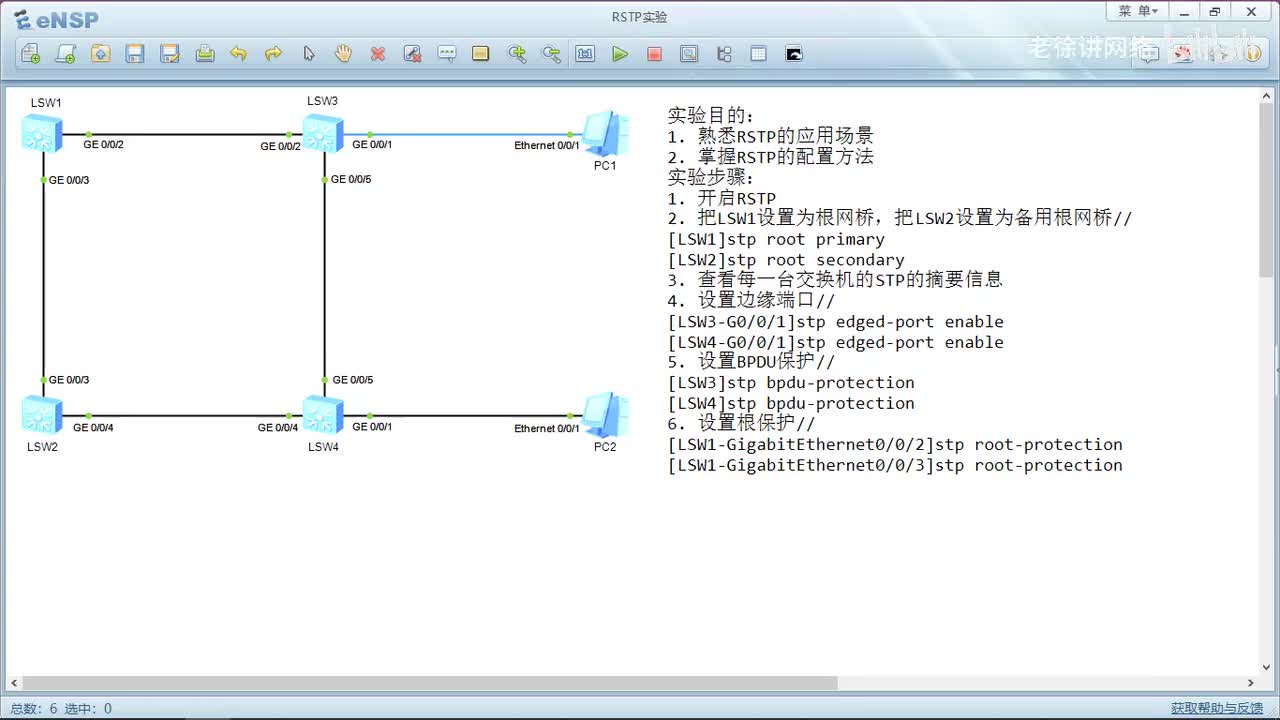
Task: Select the red X delete tool
Action: [378, 54]
